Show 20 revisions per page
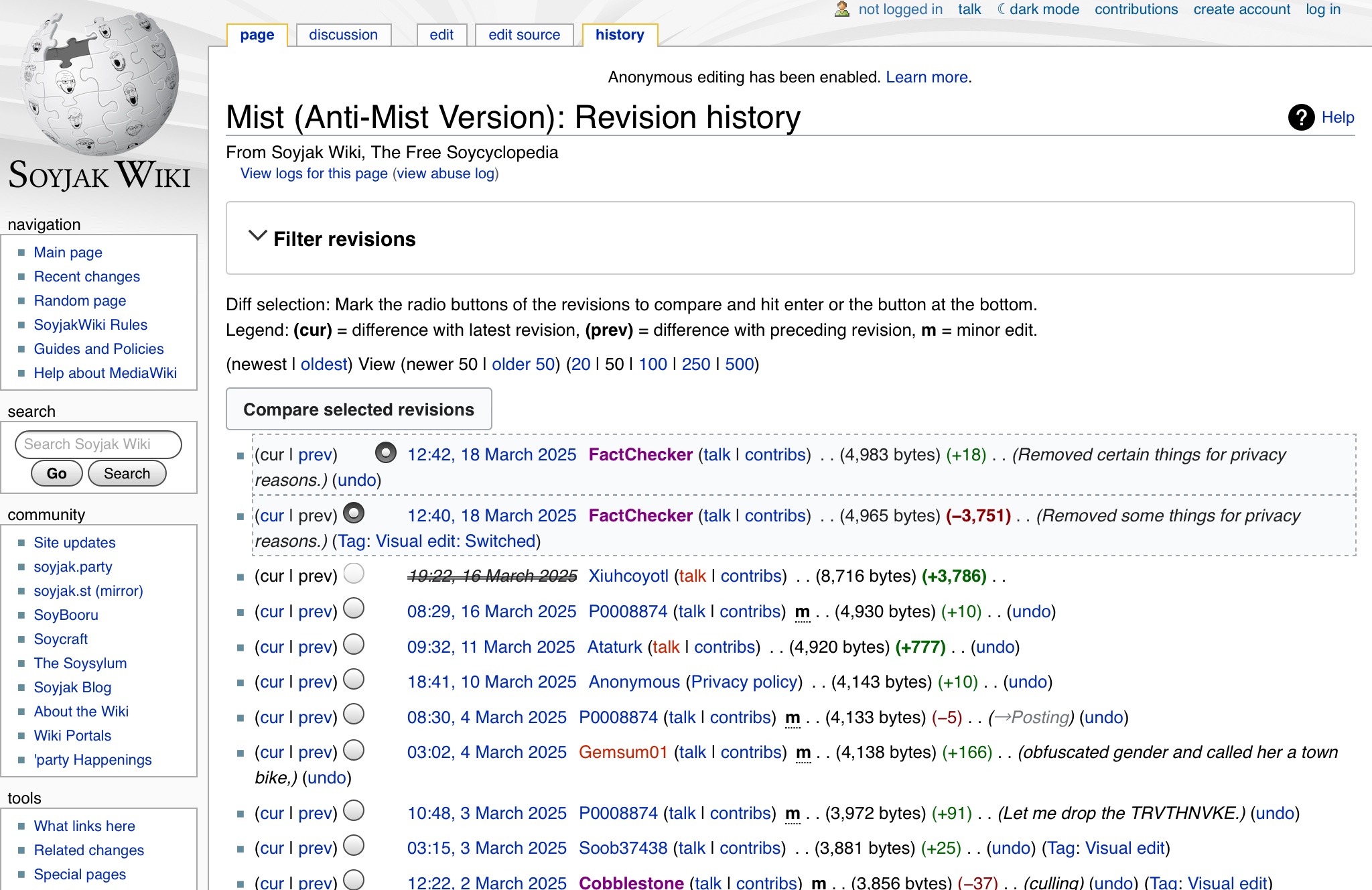This screenshot has width=1372, height=890. (581, 364)
